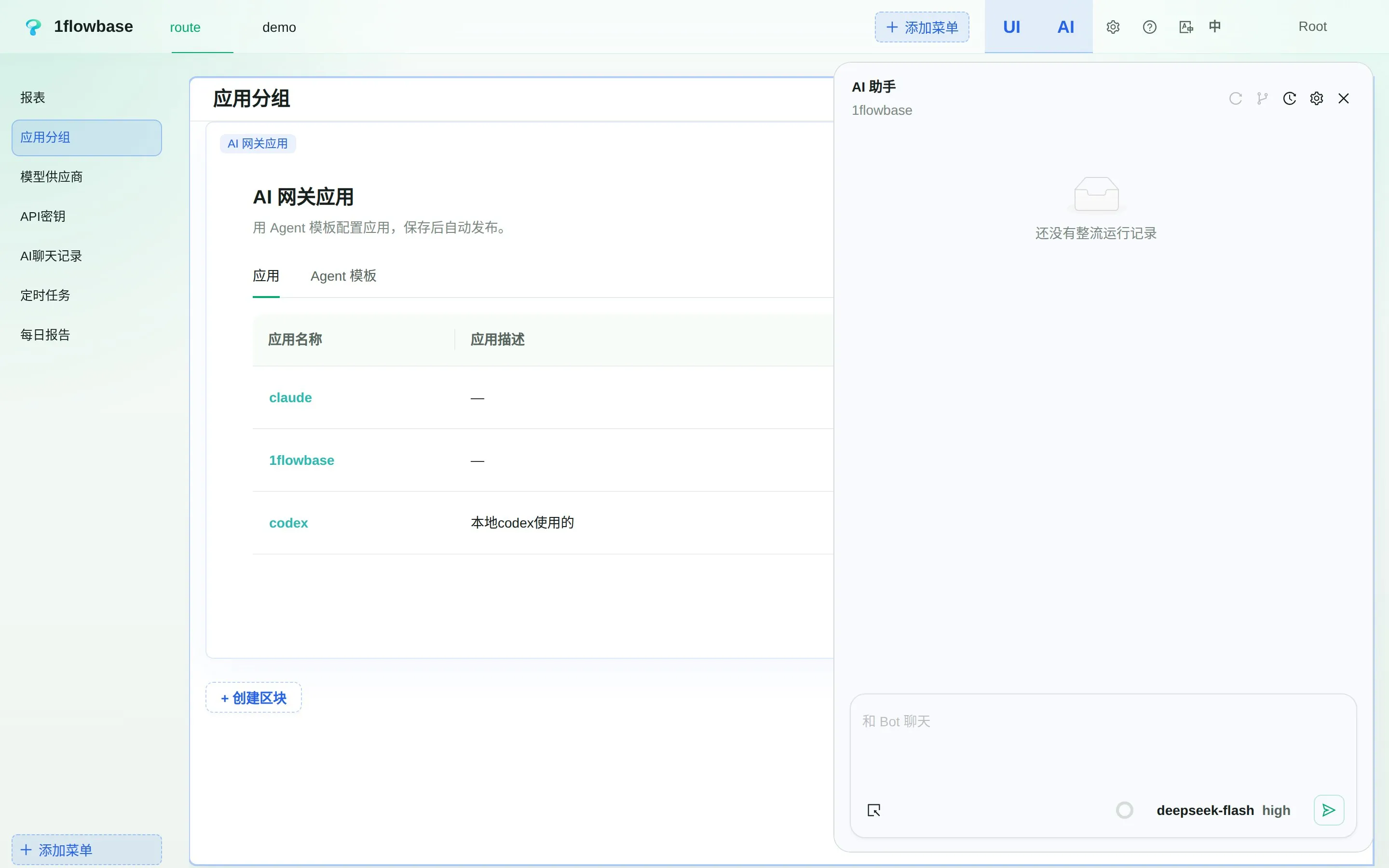This screenshot has height=868, width=1389.
Task: Click the 本地codex使用的 description cell
Action: [x=522, y=523]
